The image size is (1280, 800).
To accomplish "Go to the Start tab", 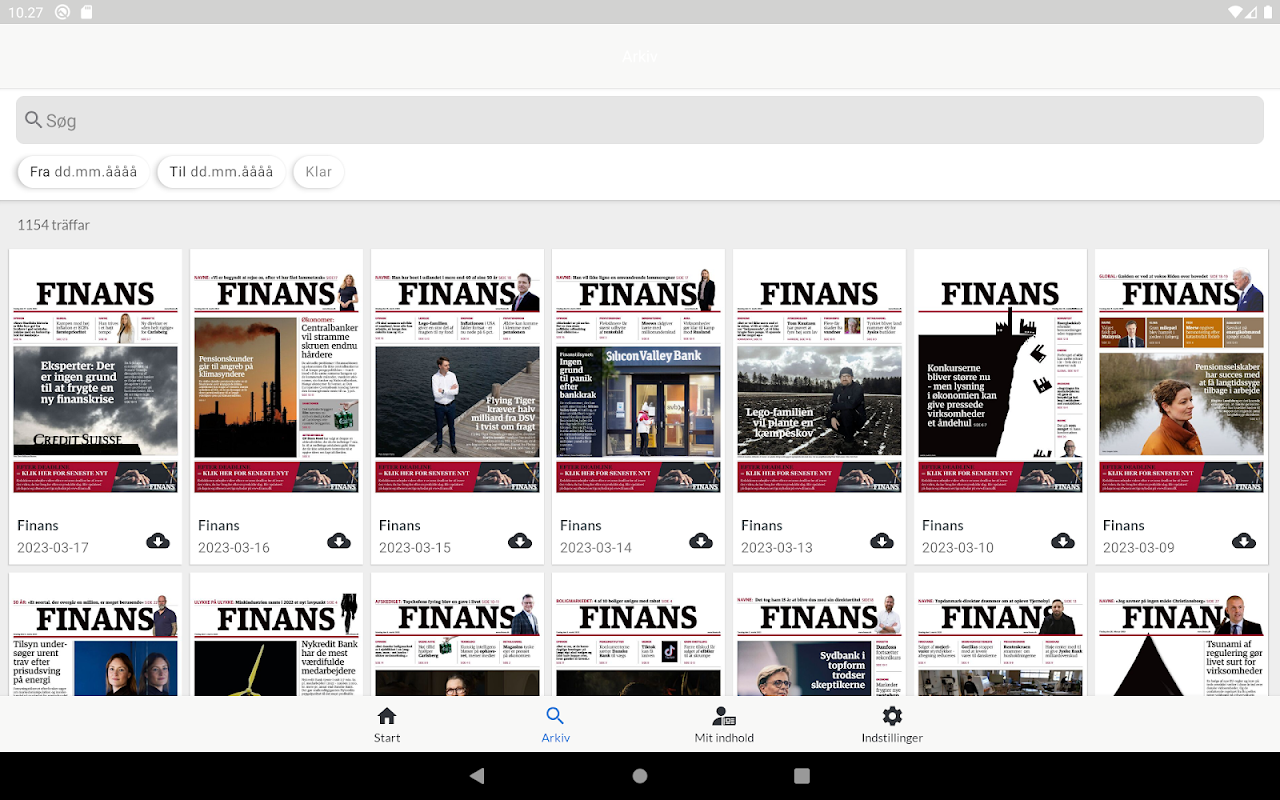I will pos(387,725).
